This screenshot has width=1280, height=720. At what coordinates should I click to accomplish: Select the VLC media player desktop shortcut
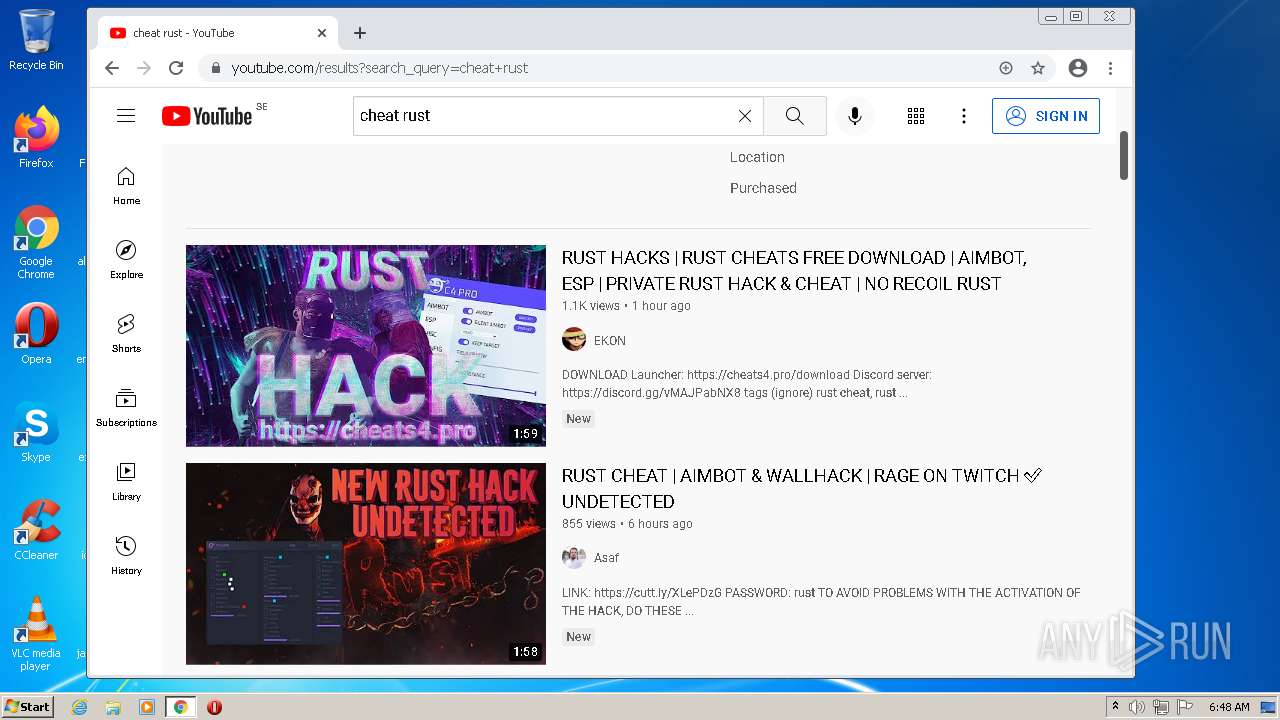pos(36,634)
